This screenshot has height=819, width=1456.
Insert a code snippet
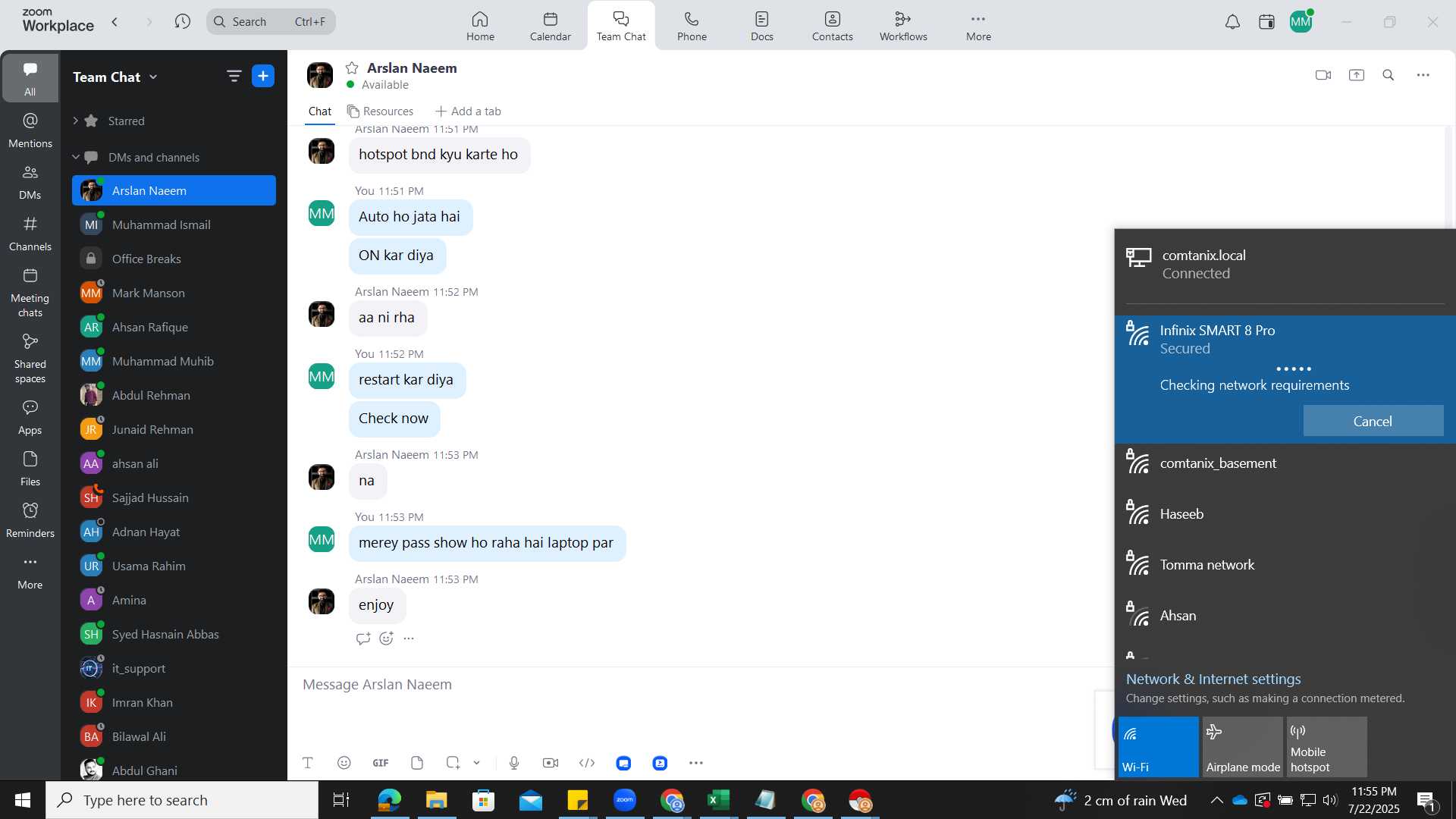point(587,763)
